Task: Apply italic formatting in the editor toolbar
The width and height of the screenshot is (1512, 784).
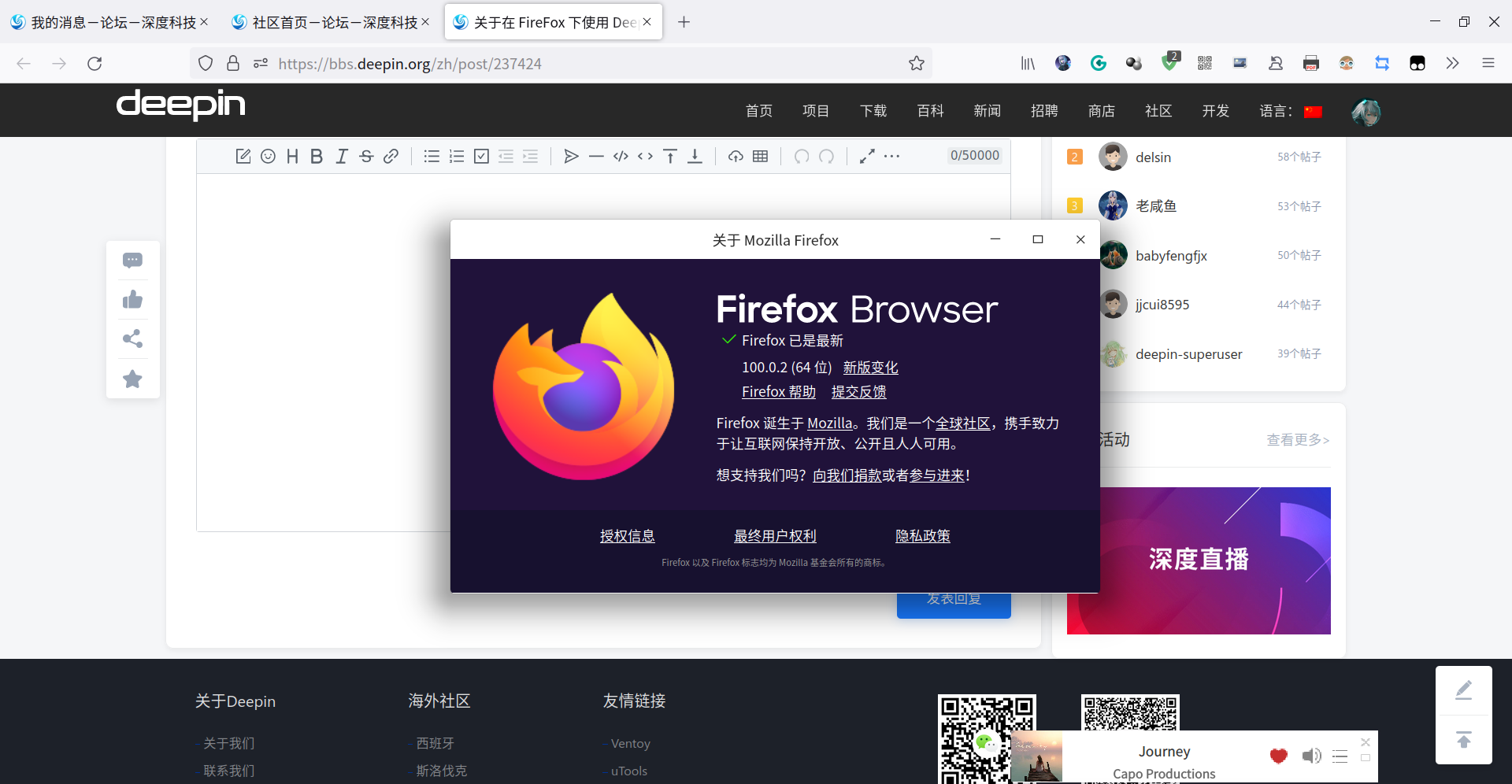Action: tap(341, 156)
